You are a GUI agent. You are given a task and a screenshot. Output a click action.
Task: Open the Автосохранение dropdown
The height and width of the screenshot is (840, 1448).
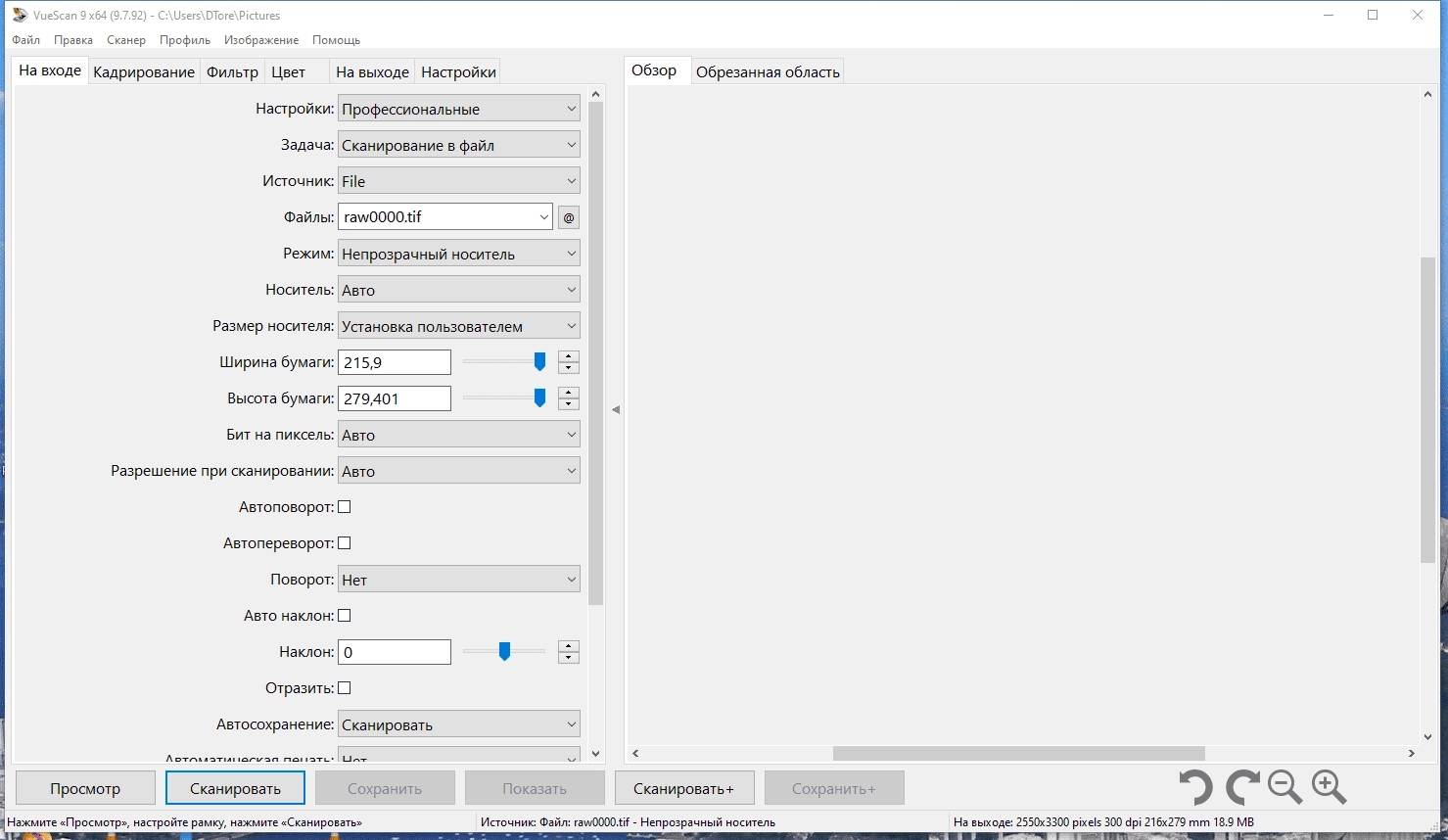[x=458, y=724]
